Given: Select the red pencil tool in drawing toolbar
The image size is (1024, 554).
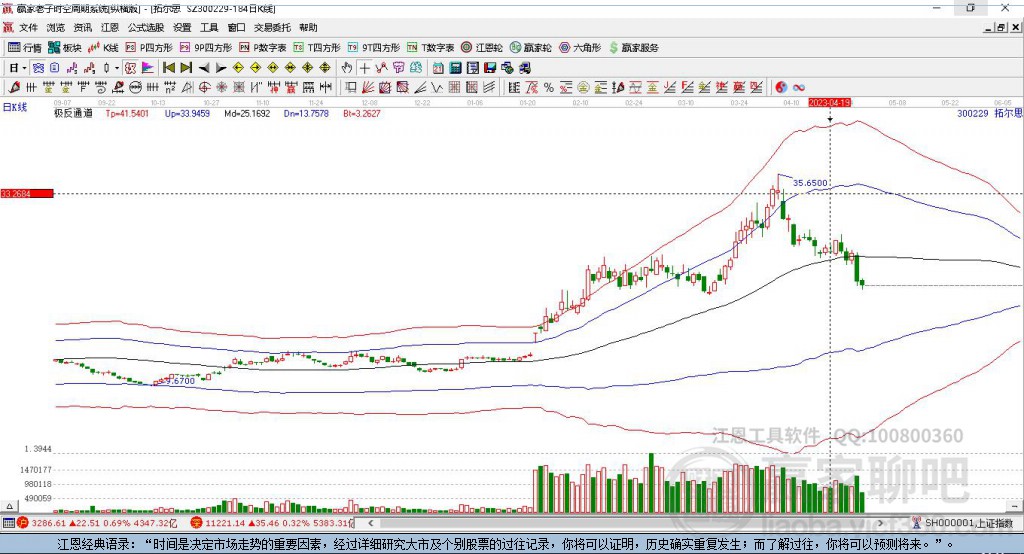Looking at the screenshot, I should 14,88.
